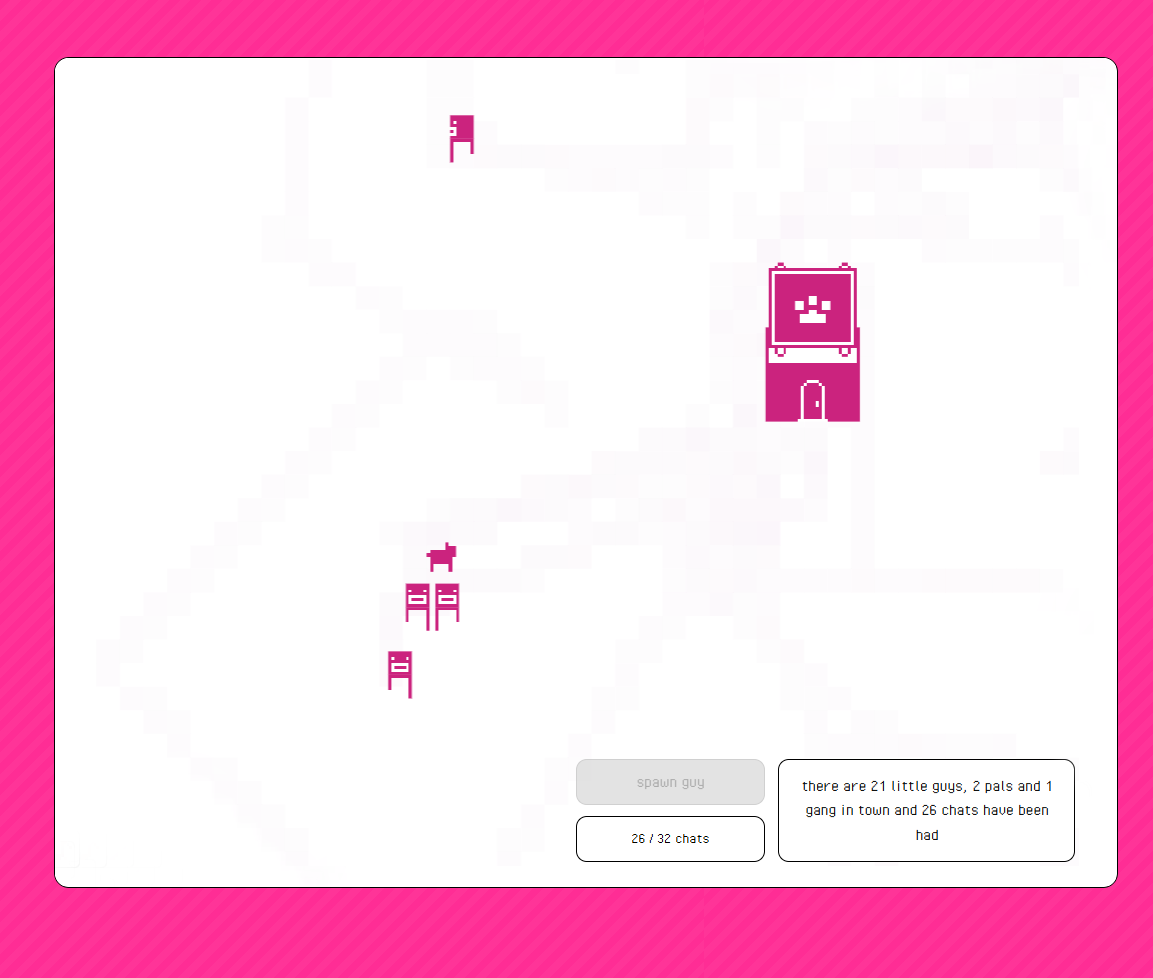Viewport: 1153px width, 978px height.
Task: Click the door of the gang house
Action: click(x=813, y=401)
